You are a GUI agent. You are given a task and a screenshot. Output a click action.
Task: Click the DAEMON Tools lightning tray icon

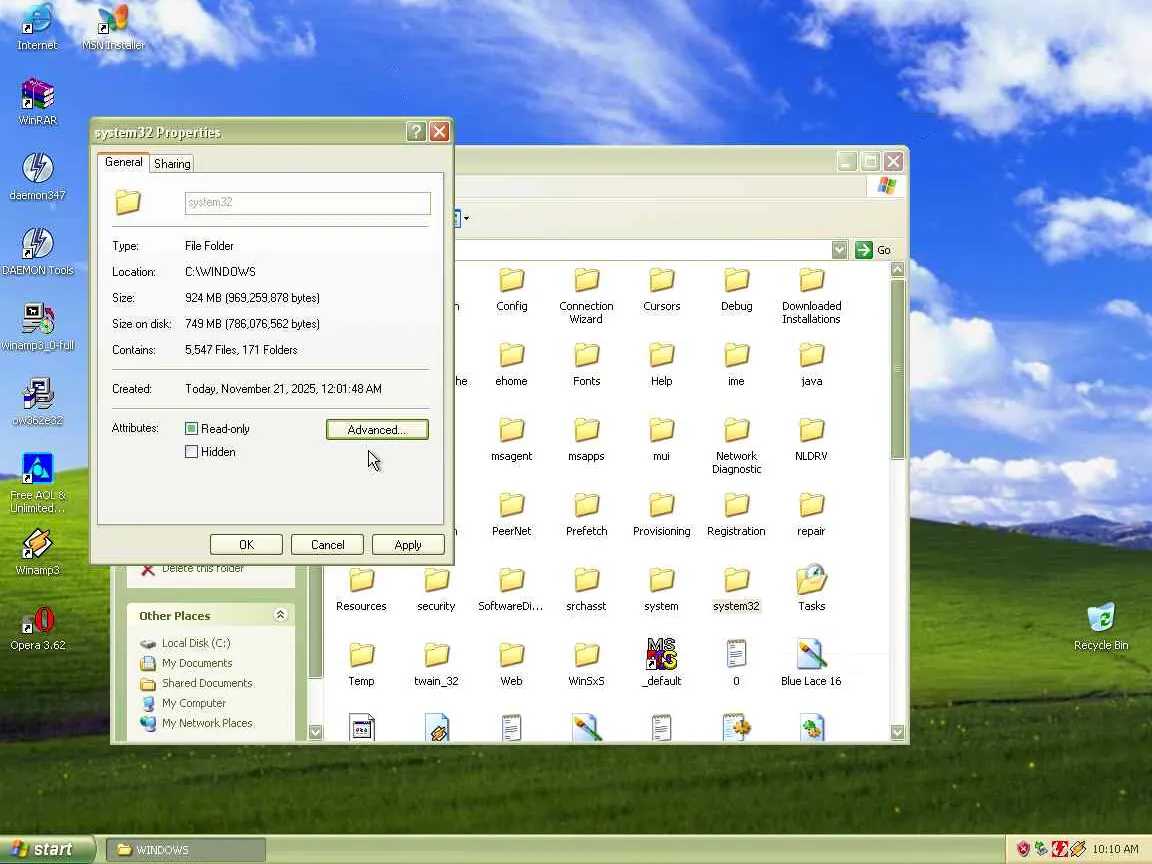point(1059,849)
